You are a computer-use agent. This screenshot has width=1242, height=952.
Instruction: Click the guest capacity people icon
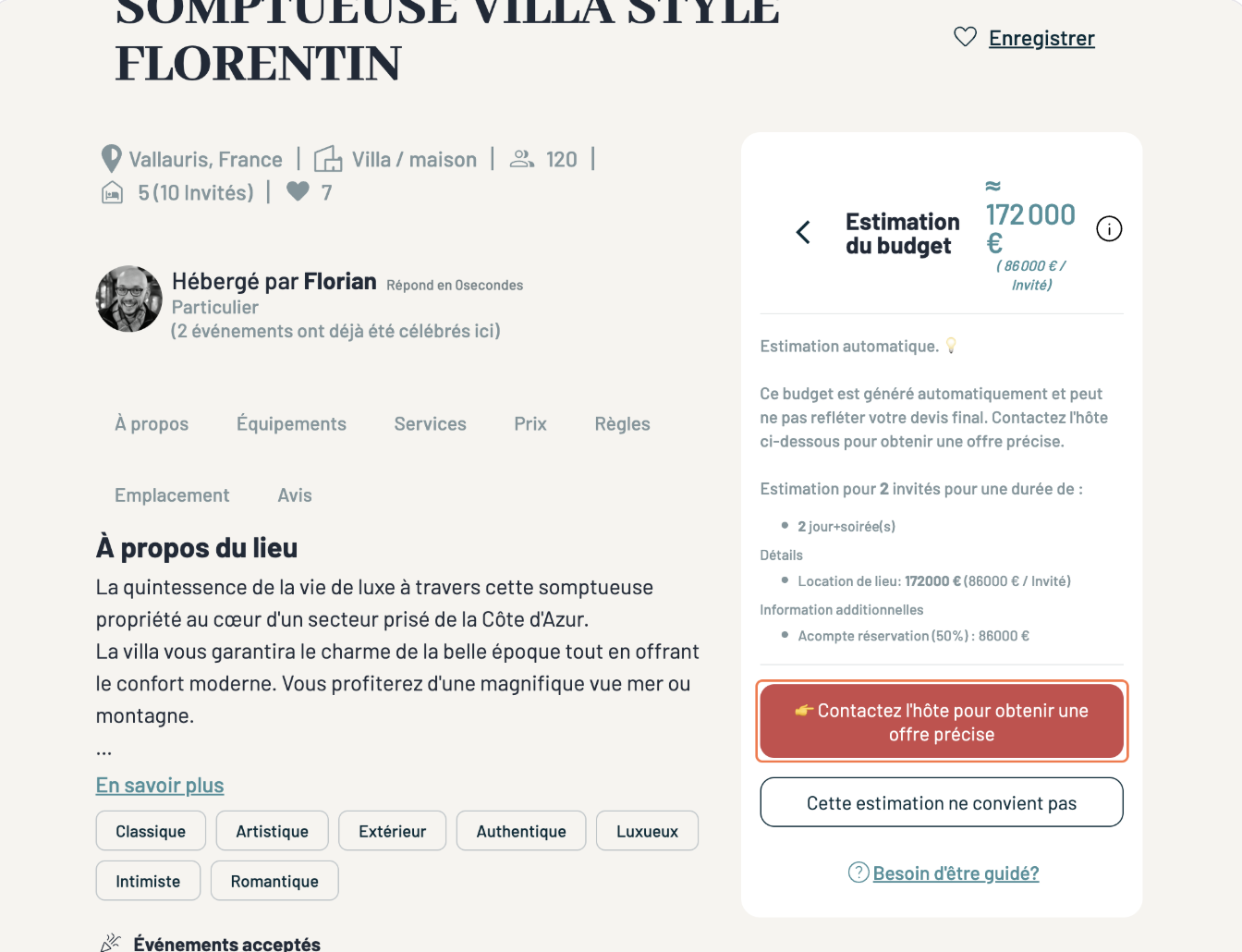522,159
